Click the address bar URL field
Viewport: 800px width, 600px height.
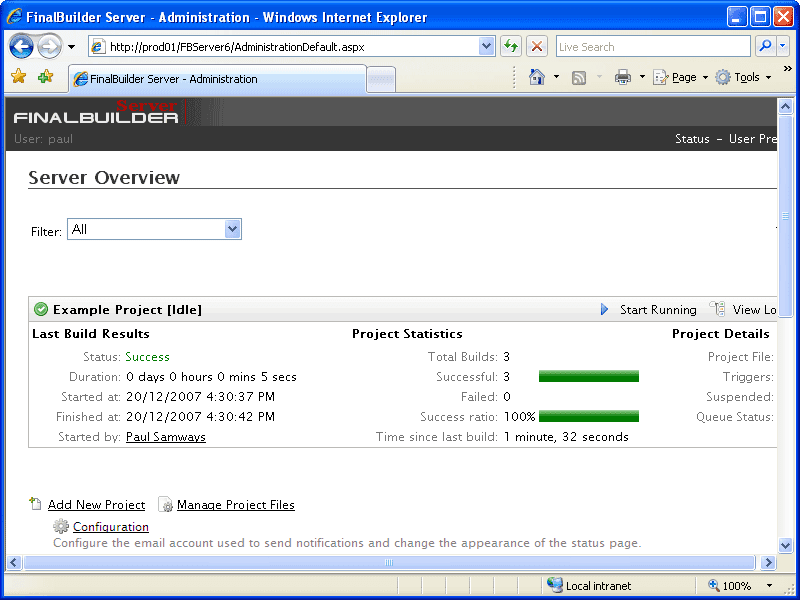click(x=293, y=47)
